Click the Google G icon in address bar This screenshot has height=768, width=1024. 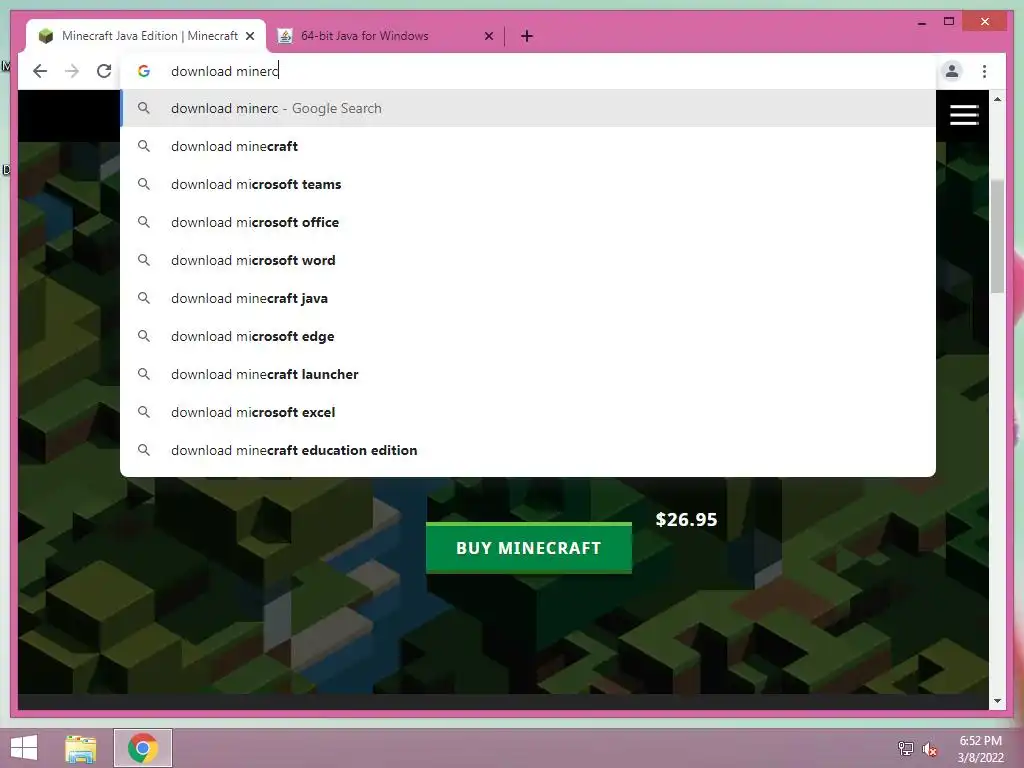(x=144, y=71)
